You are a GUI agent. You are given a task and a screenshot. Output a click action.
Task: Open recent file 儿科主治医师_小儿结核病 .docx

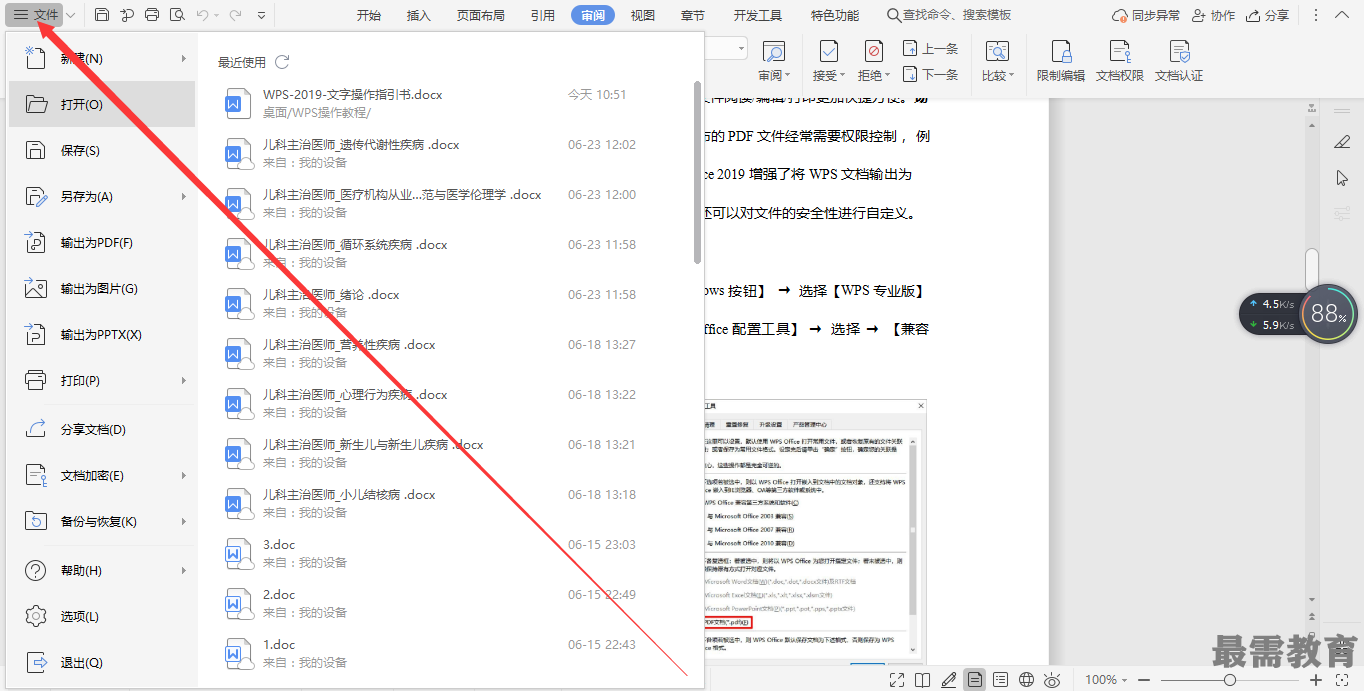pos(445,503)
